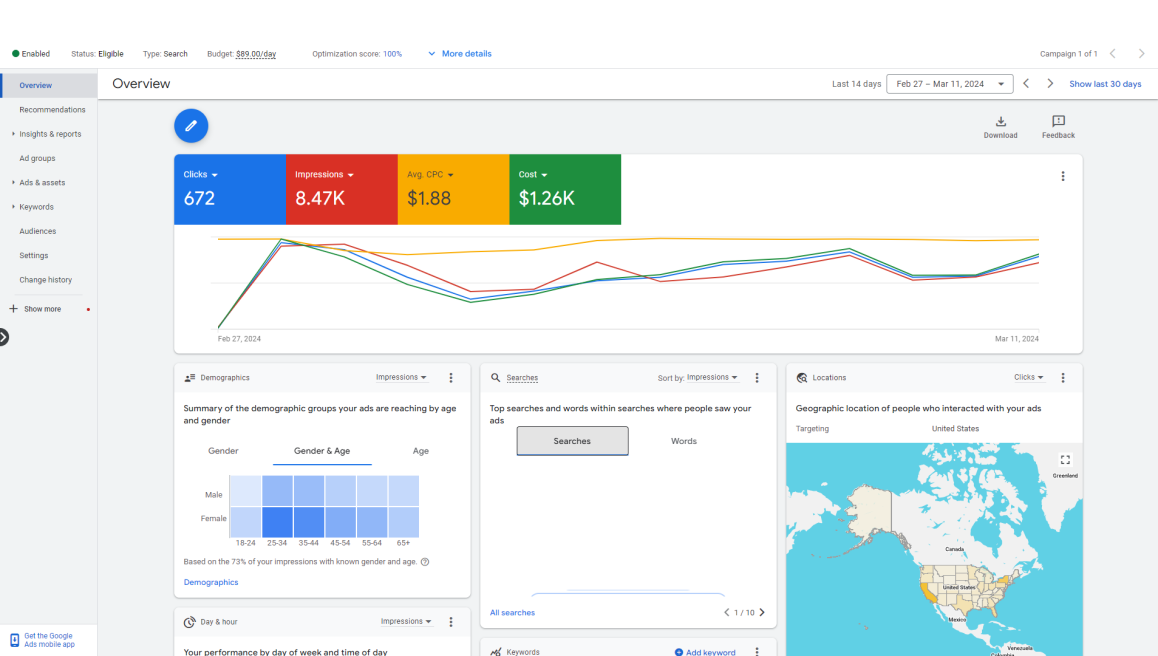
Task: Open Demographics card three-dot menu
Action: tap(451, 377)
